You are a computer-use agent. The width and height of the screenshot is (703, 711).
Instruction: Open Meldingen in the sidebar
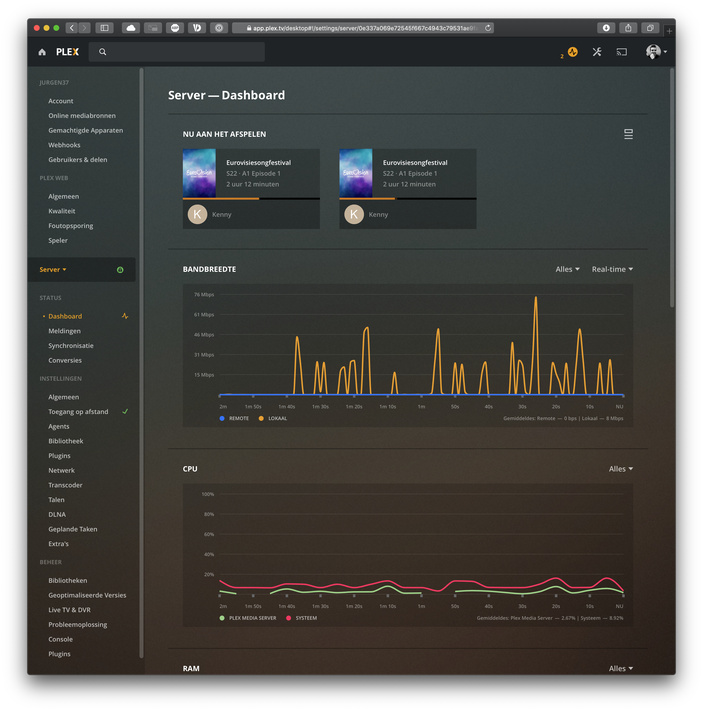click(64, 331)
